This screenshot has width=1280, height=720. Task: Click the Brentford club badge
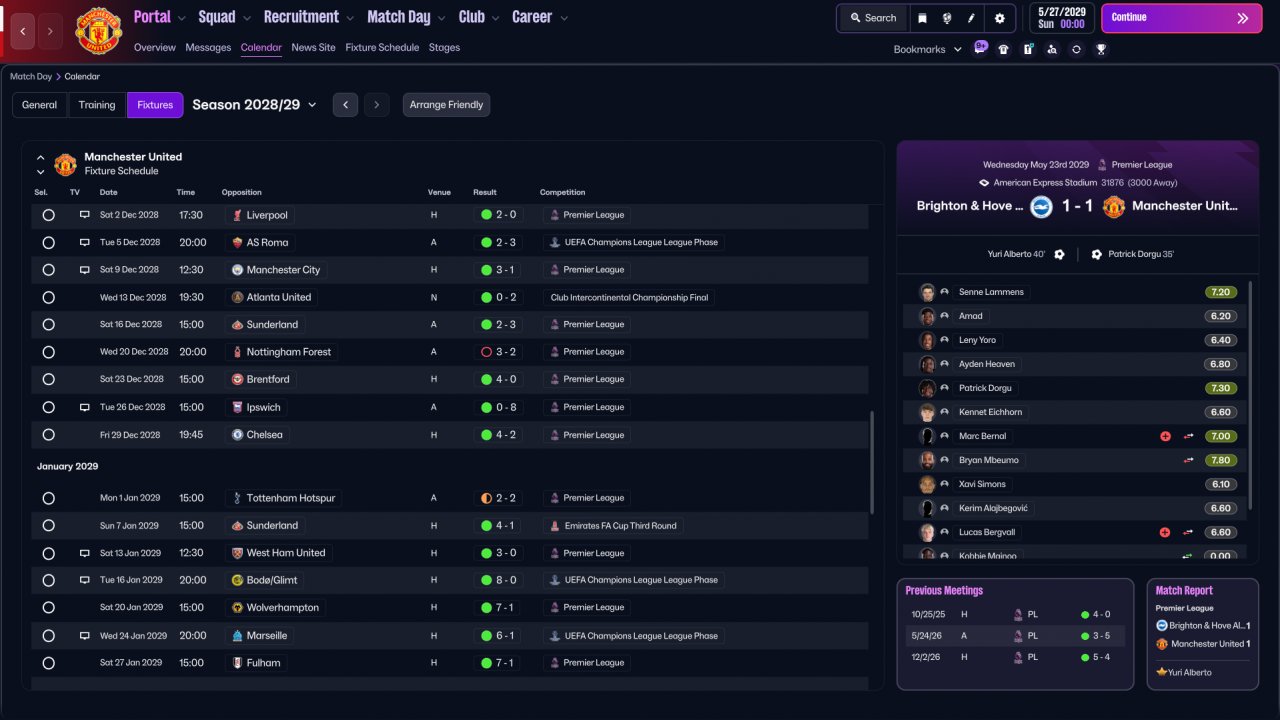tap(238, 379)
